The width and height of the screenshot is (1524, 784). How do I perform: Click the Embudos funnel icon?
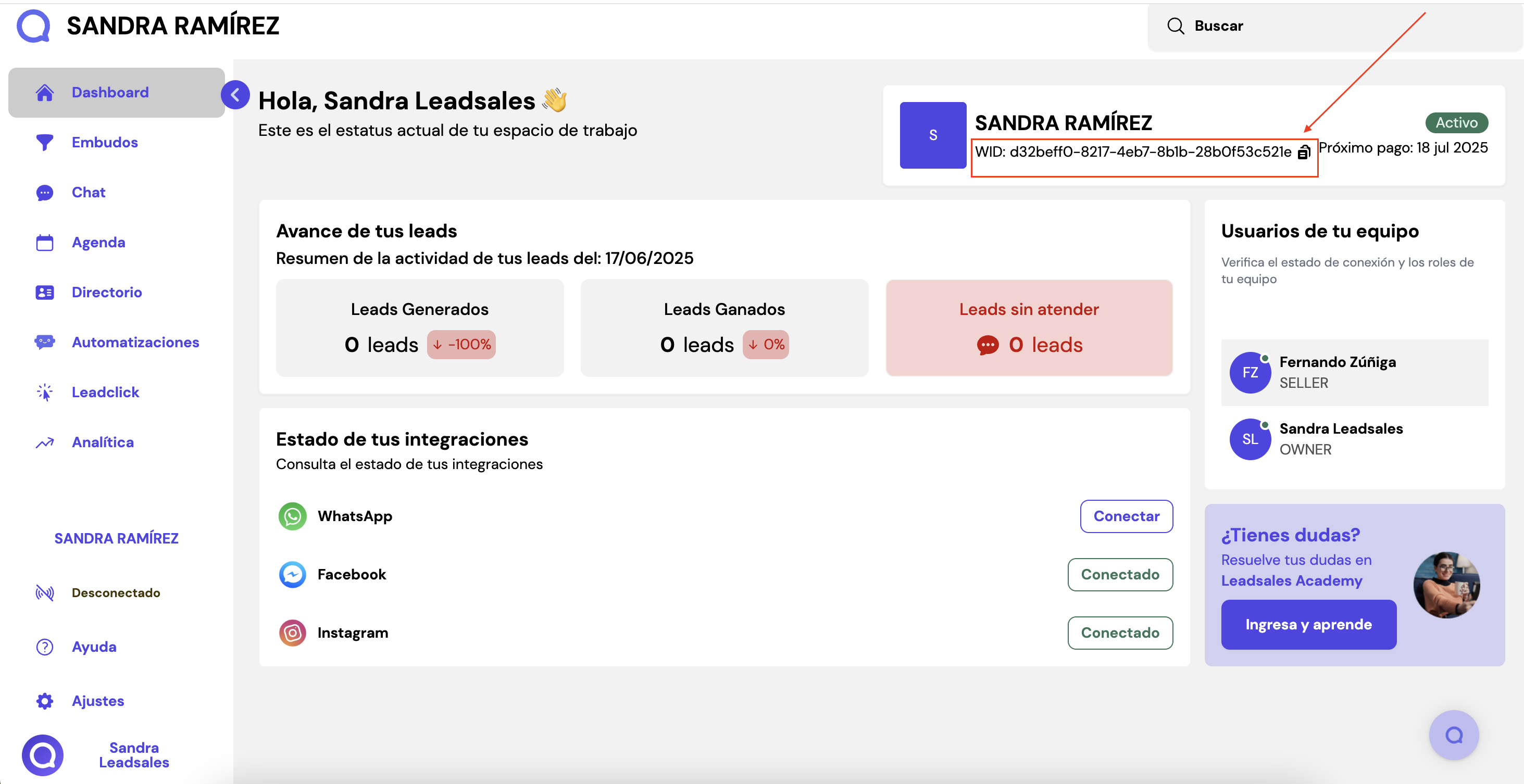coord(44,143)
